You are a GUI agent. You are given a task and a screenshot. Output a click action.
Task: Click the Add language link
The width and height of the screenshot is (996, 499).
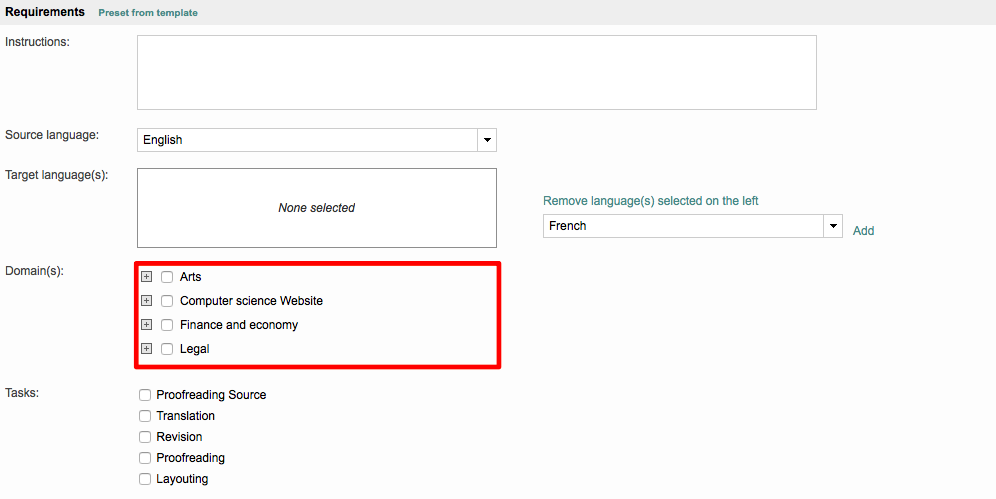(x=863, y=231)
